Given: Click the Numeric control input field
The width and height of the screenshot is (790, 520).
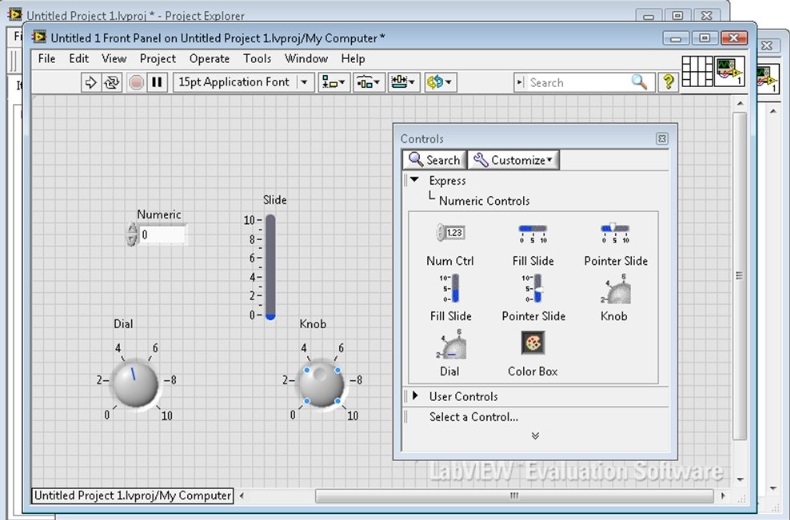Looking at the screenshot, I should (162, 235).
